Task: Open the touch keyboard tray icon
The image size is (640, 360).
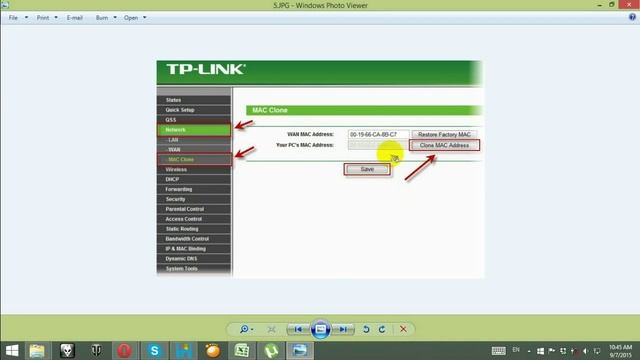Action: pyautogui.click(x=498, y=351)
